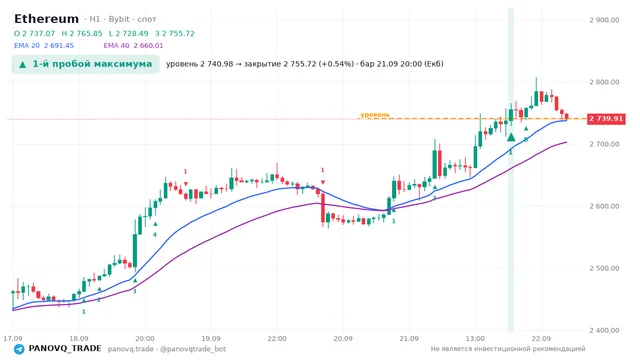The width and height of the screenshot is (640, 360).
Task: Click the H 2 765.85 high value
Action: [82, 33]
